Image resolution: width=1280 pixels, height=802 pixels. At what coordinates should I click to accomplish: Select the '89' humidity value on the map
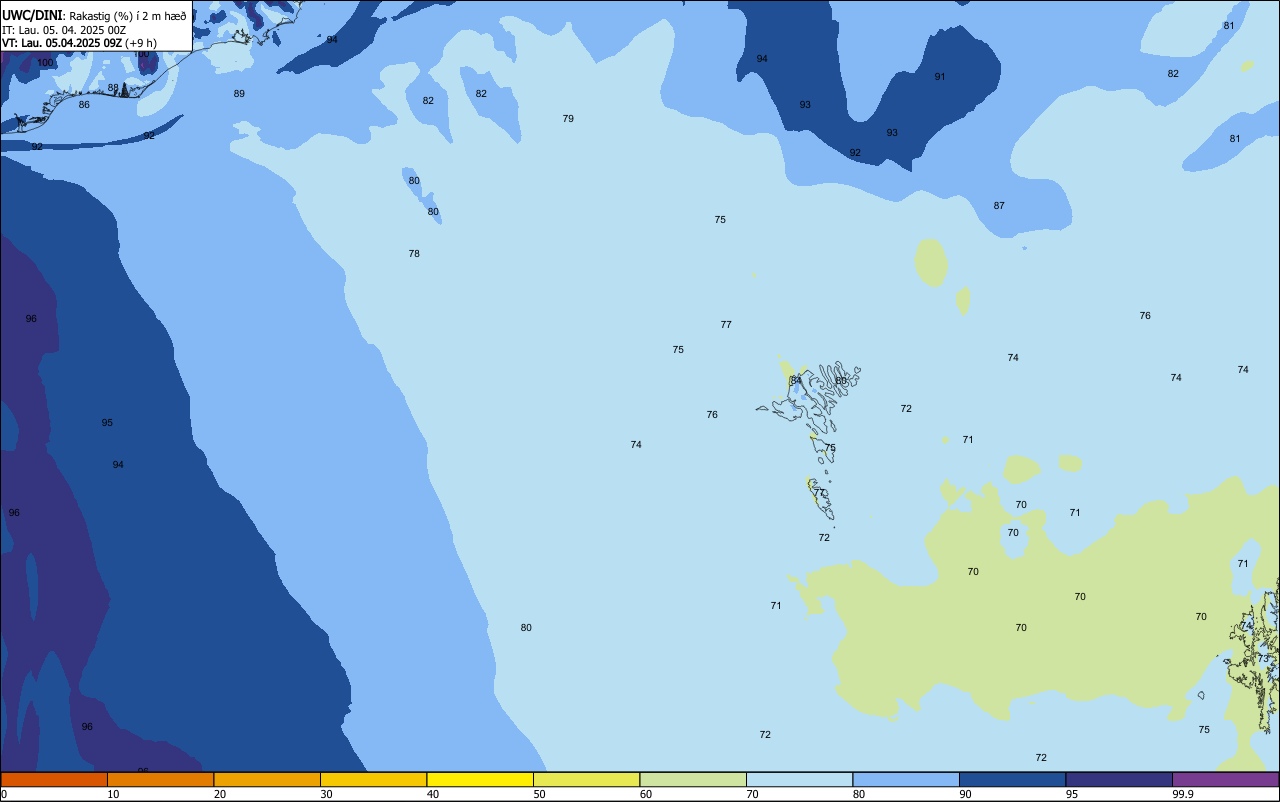point(239,94)
